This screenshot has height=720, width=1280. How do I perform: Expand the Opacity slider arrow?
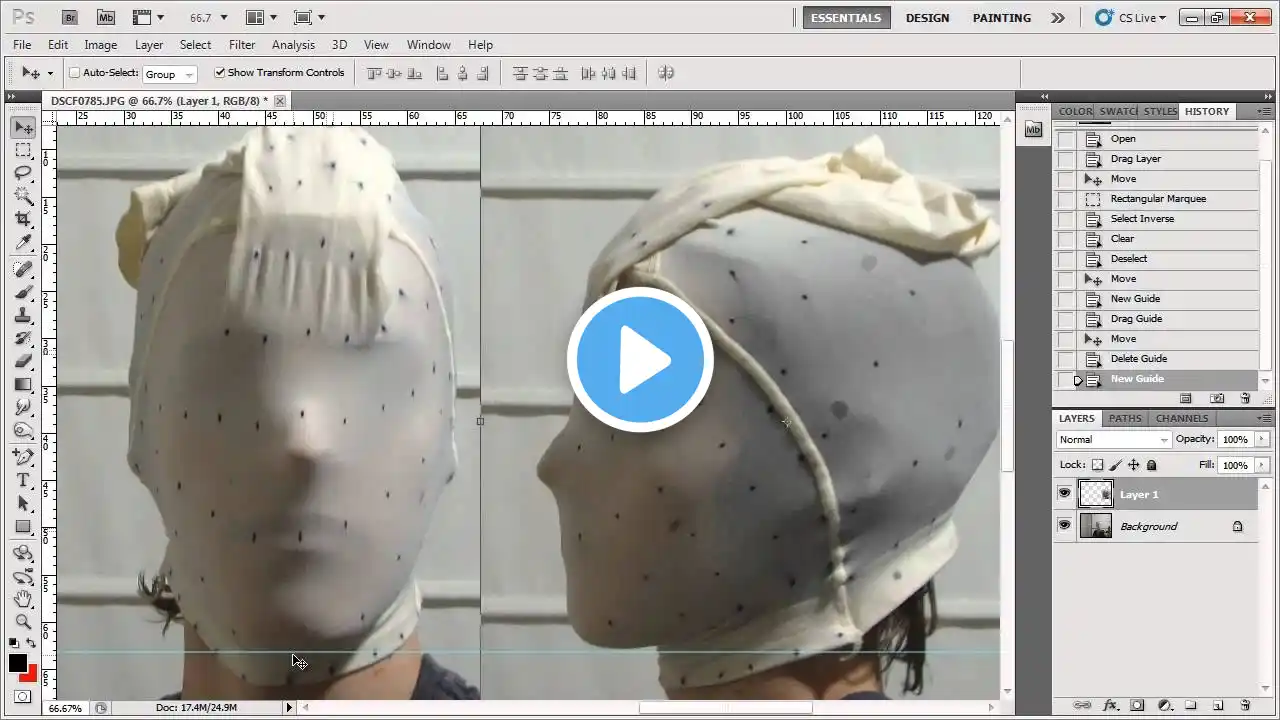point(1262,440)
